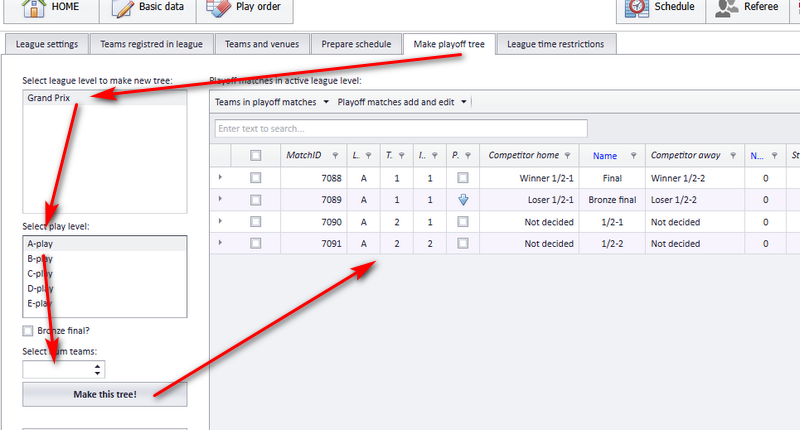Switch to League settings tab
The height and width of the screenshot is (430, 800).
pyautogui.click(x=47, y=44)
